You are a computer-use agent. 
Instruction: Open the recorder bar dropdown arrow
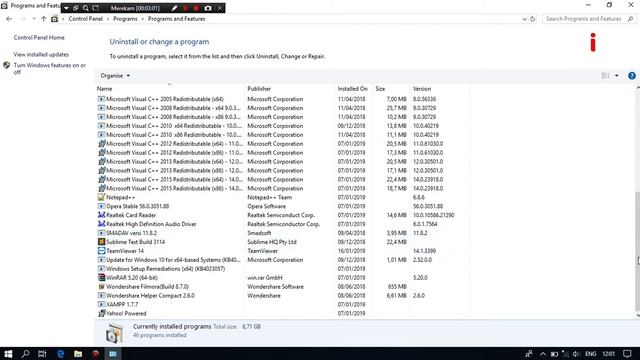[66, 8]
